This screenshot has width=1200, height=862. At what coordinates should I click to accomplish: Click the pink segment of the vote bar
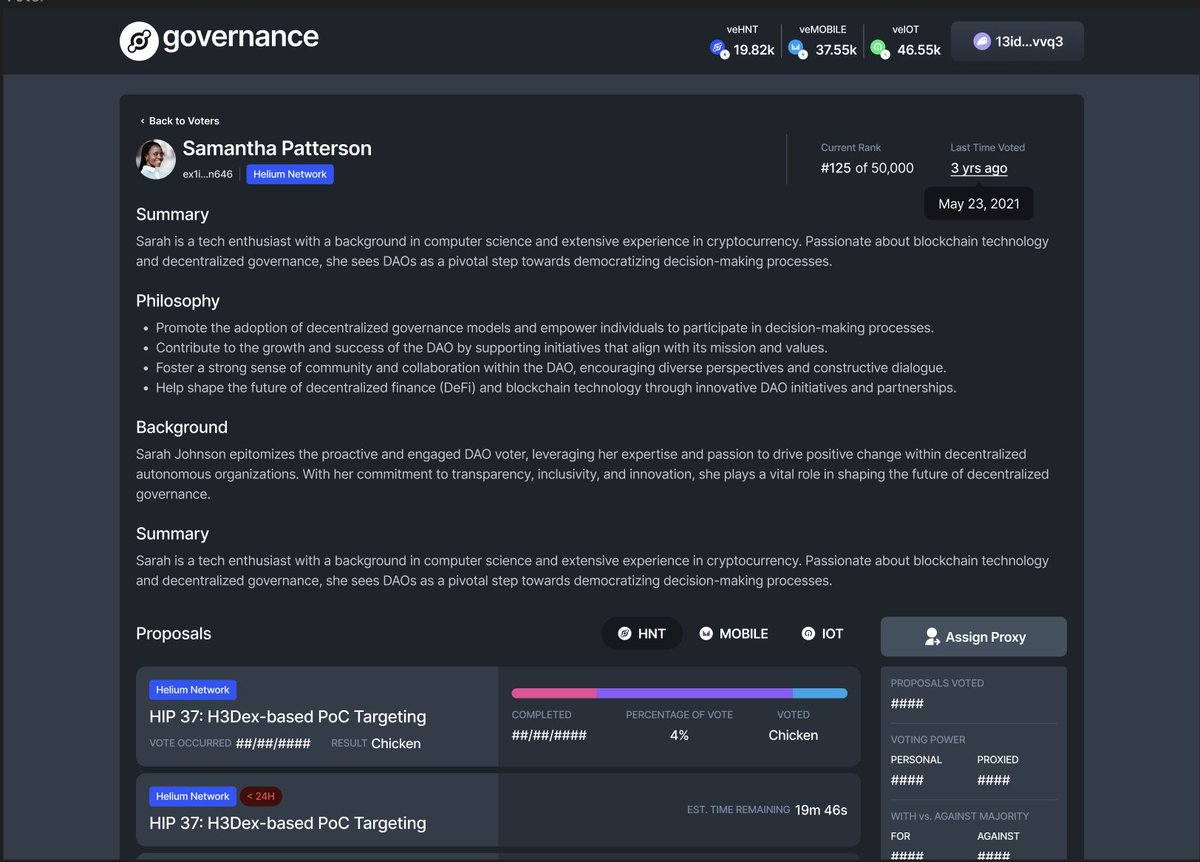tap(554, 693)
